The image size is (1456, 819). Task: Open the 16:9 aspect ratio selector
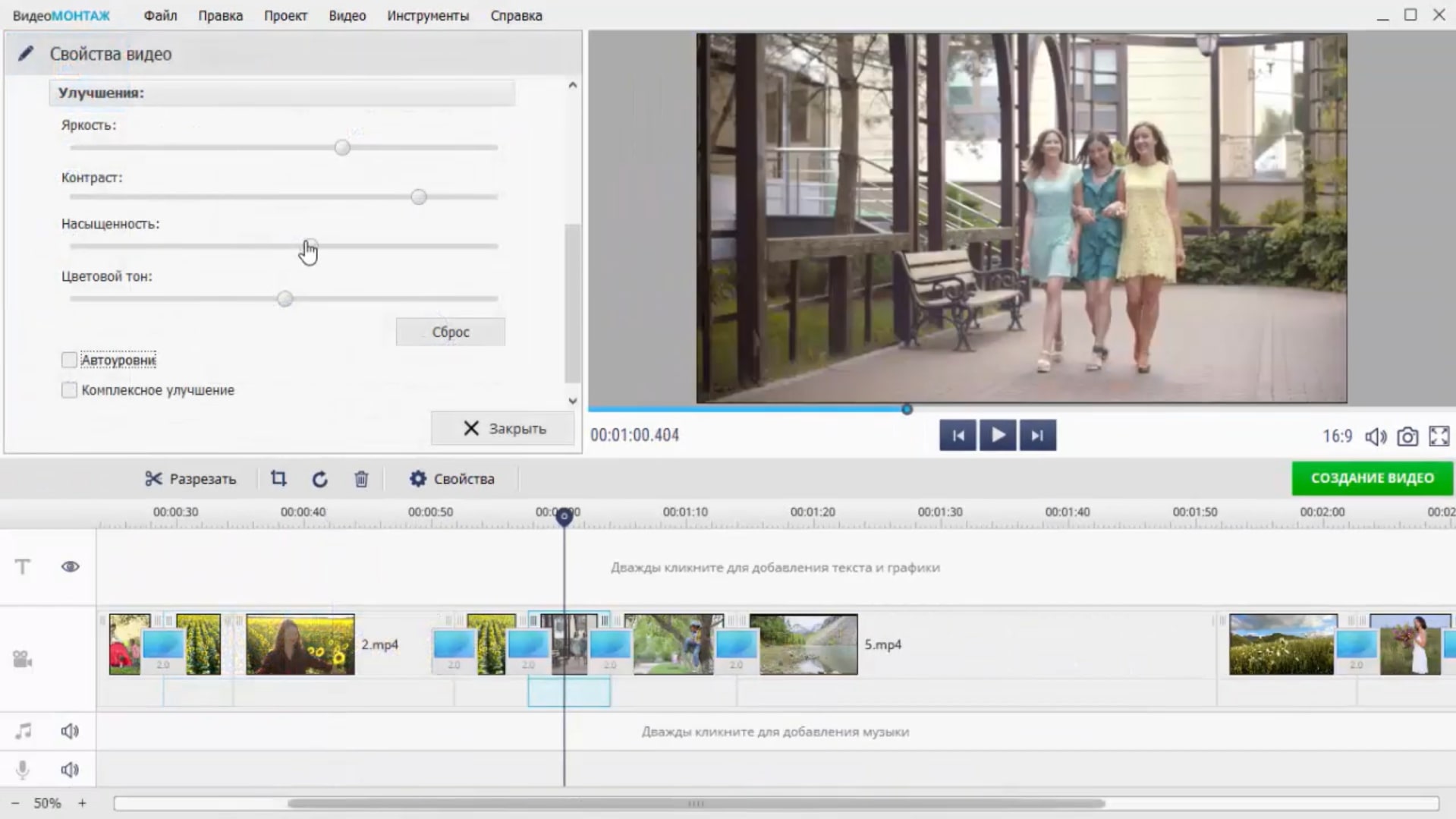point(1337,436)
